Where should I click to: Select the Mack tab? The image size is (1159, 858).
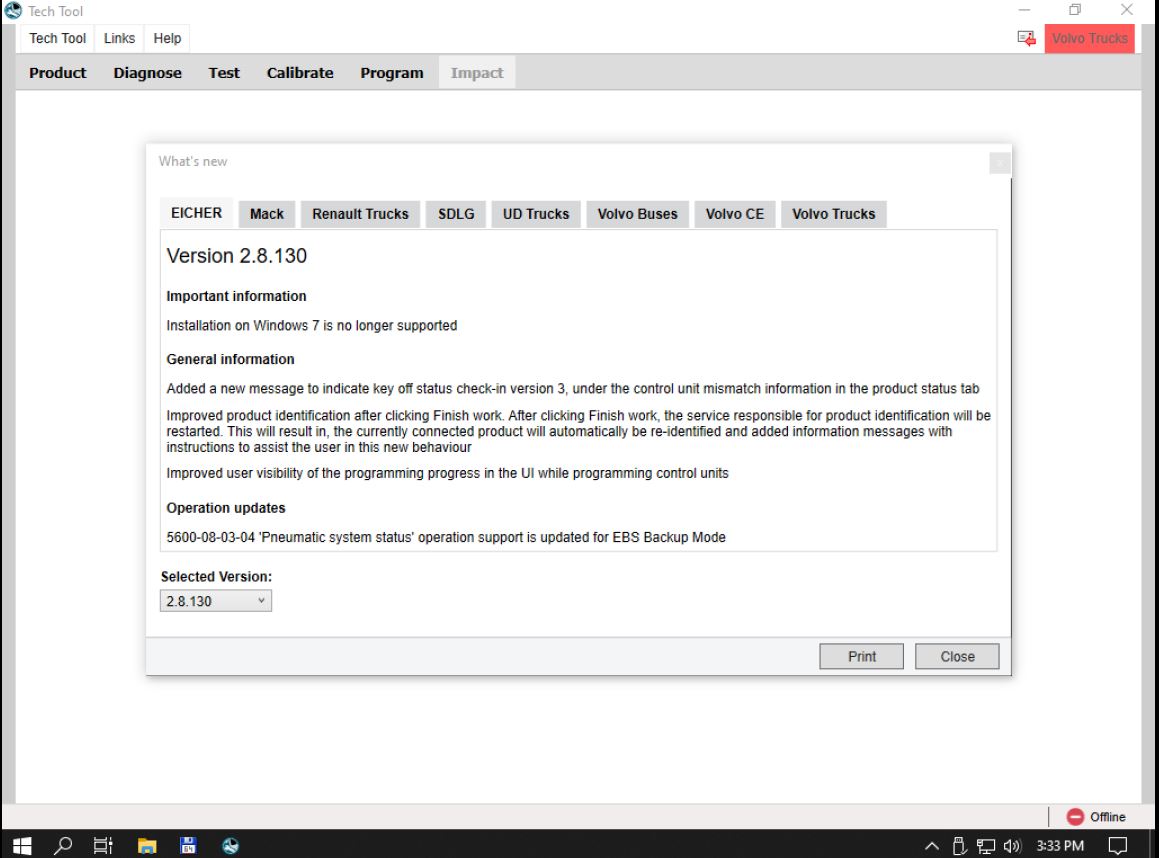pos(267,214)
